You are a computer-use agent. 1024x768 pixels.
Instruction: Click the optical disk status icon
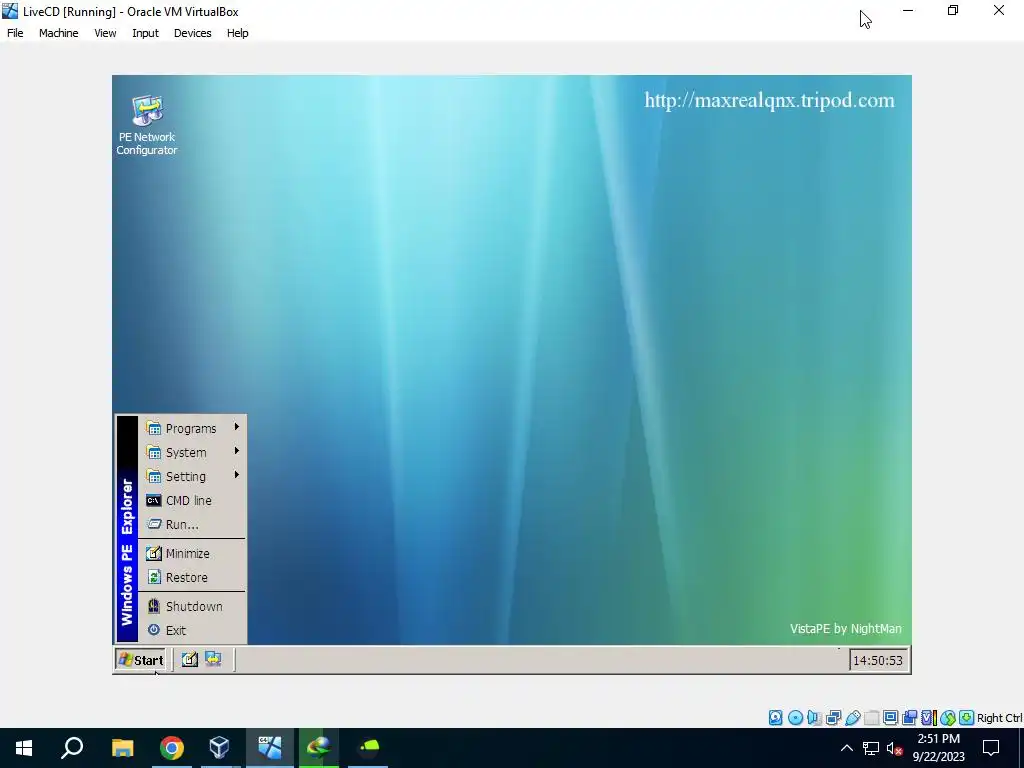click(795, 718)
